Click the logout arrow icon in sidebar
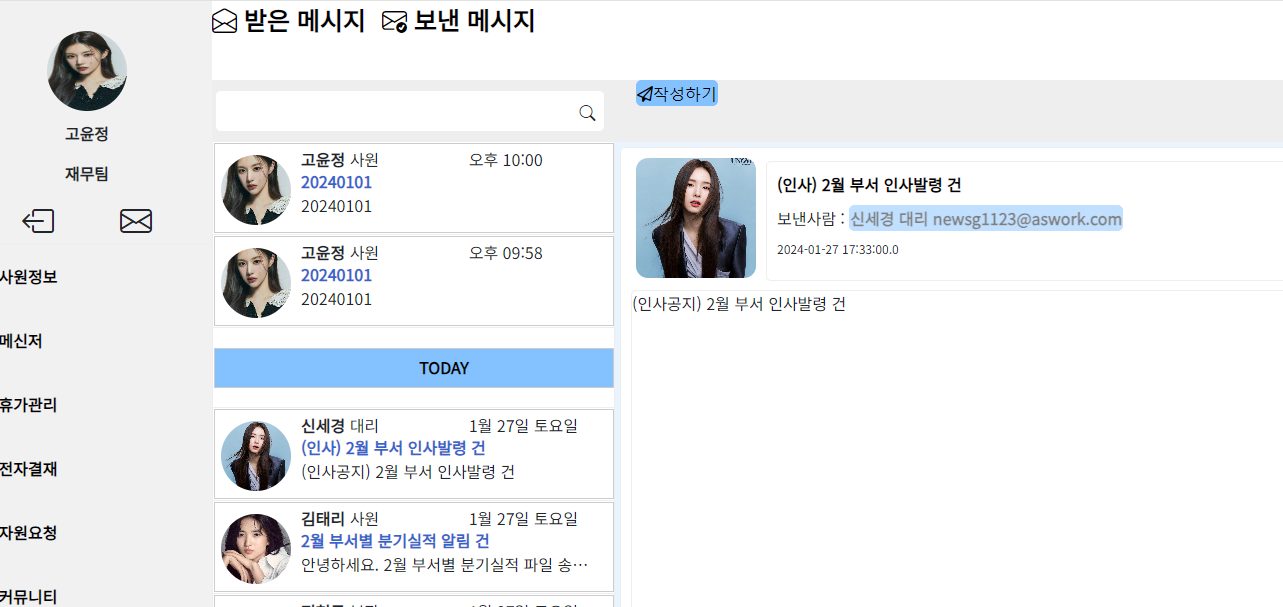This screenshot has height=607, width=1283. click(38, 221)
